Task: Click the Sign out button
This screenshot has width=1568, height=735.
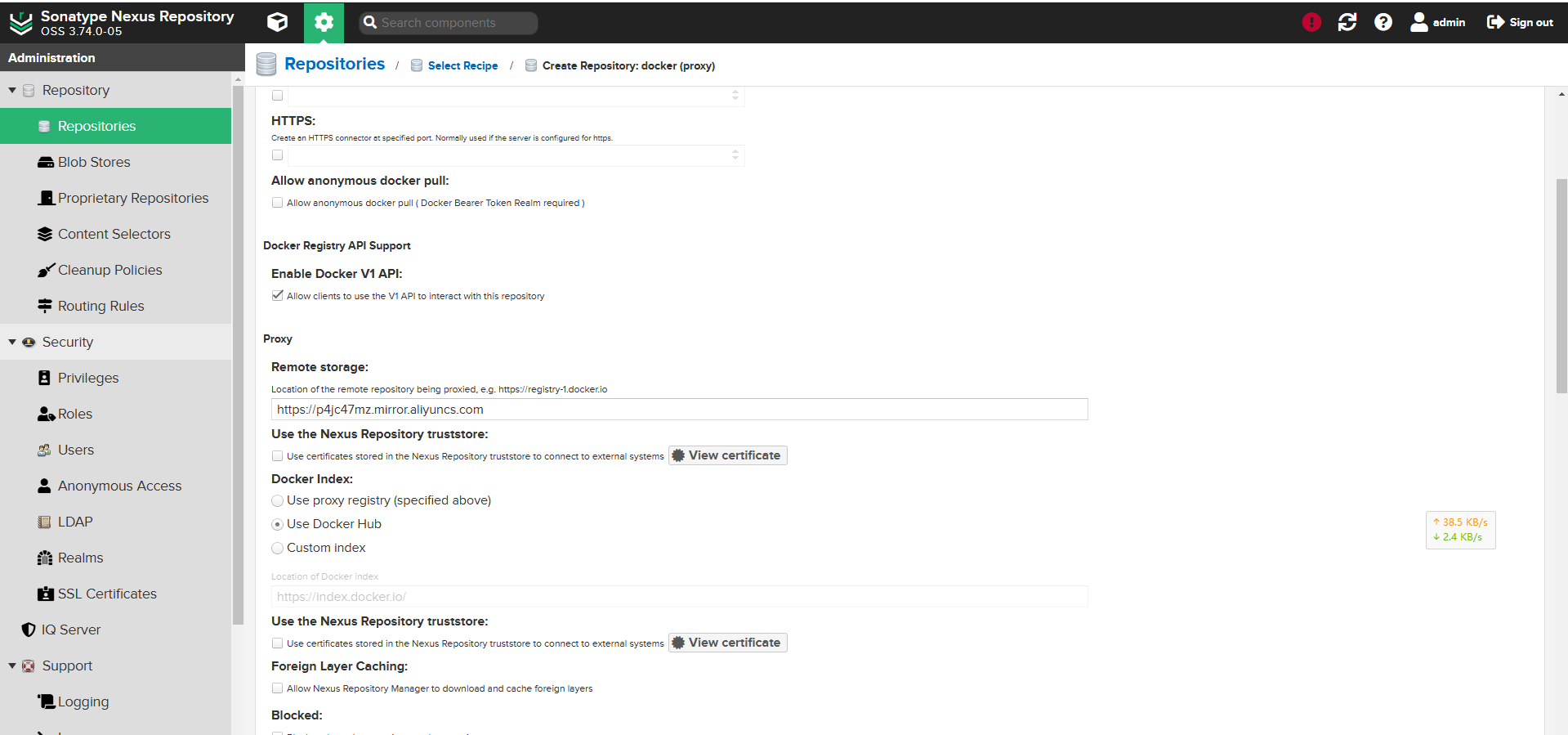Action: (1520, 22)
